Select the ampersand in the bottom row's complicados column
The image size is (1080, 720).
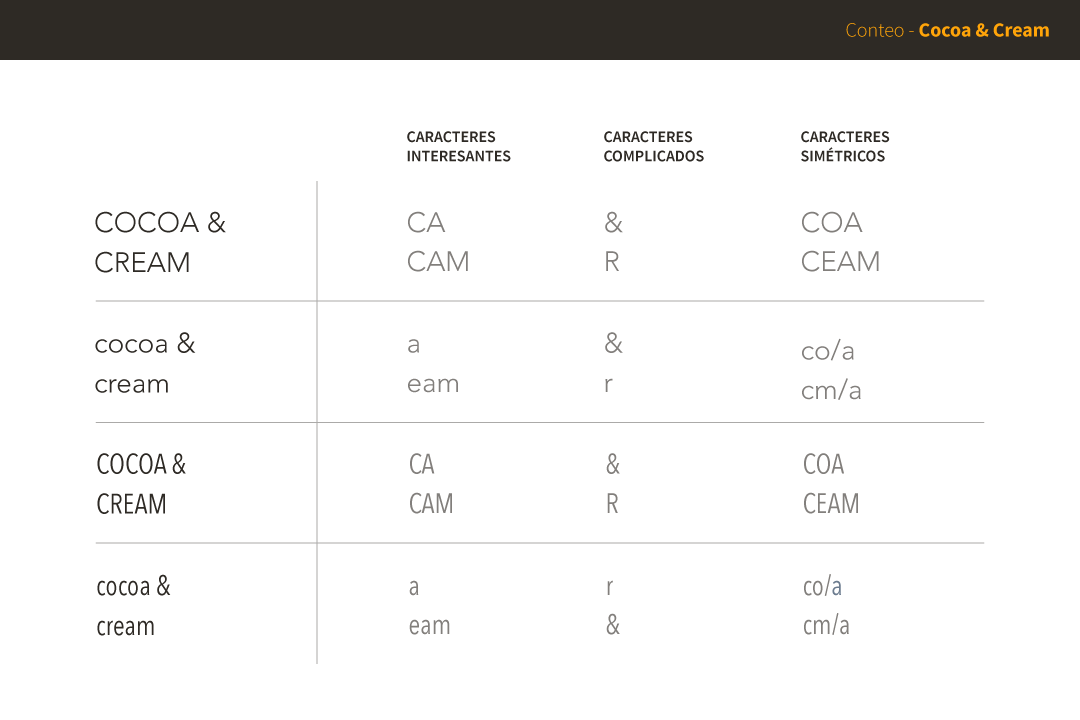click(x=612, y=626)
